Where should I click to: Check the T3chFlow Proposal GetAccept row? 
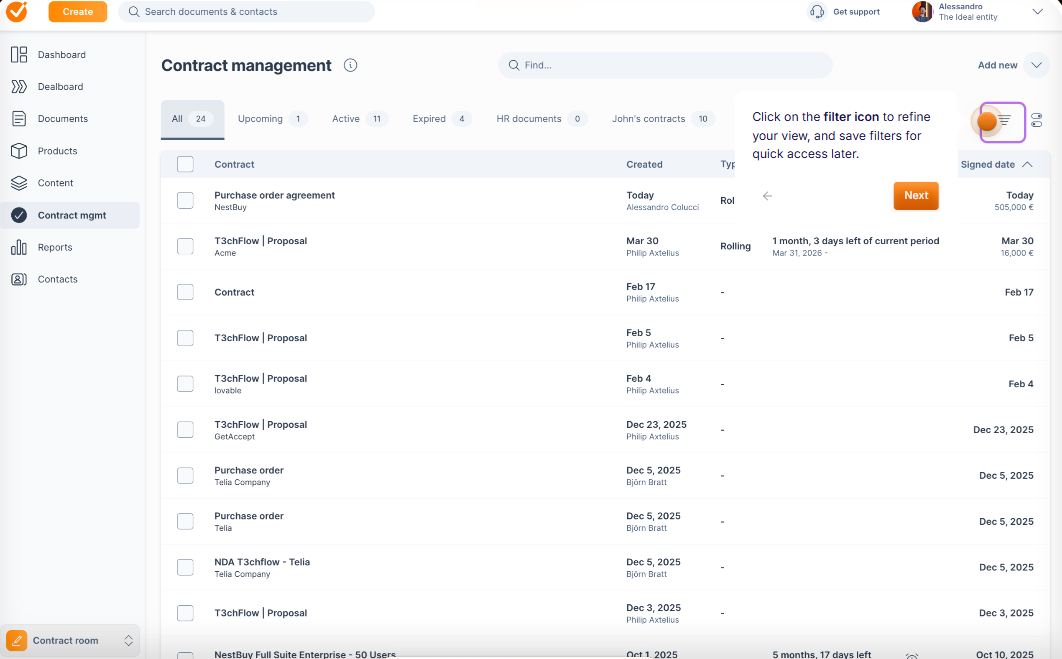click(185, 429)
